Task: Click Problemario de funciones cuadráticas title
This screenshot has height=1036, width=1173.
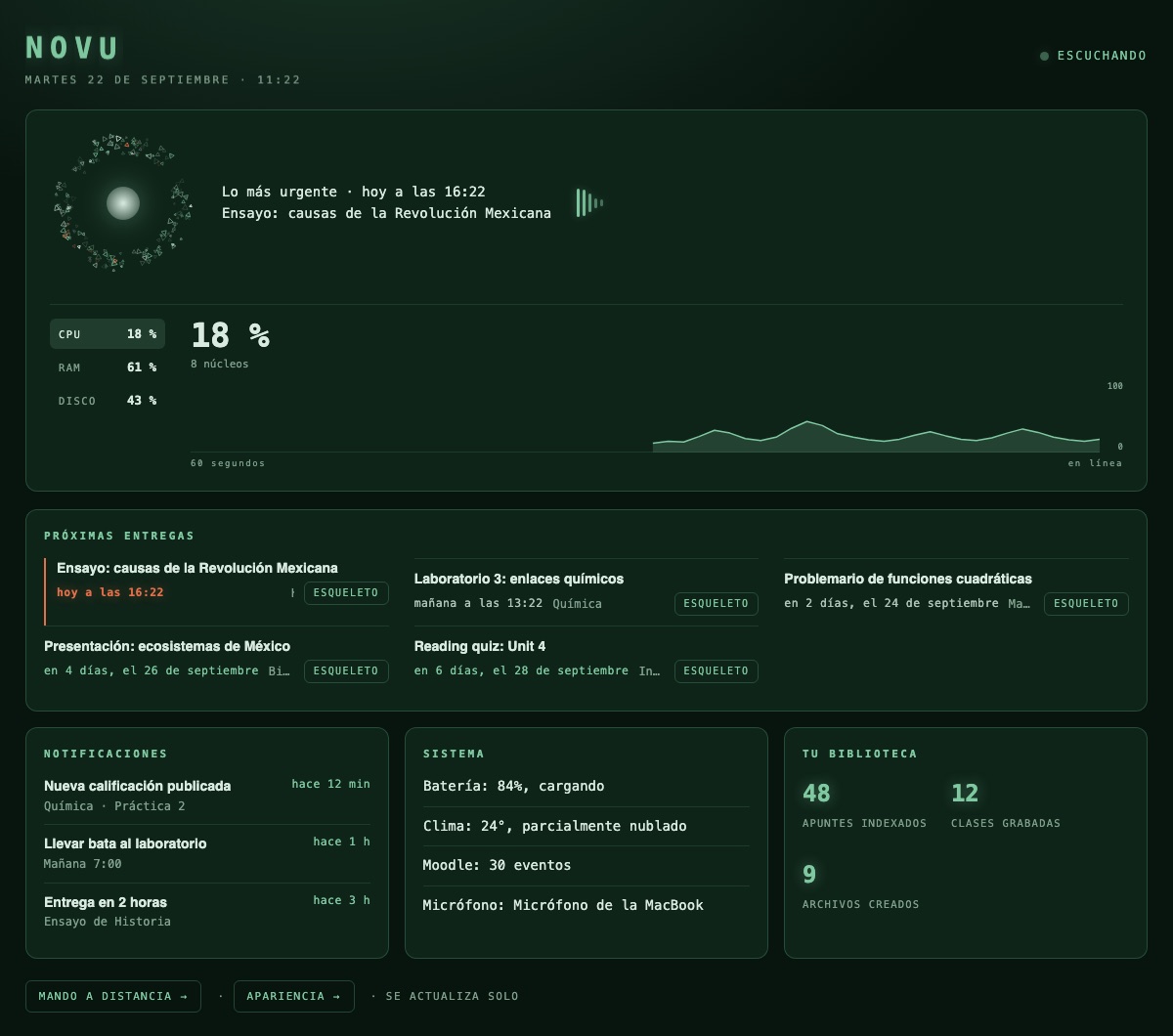Action: point(908,579)
